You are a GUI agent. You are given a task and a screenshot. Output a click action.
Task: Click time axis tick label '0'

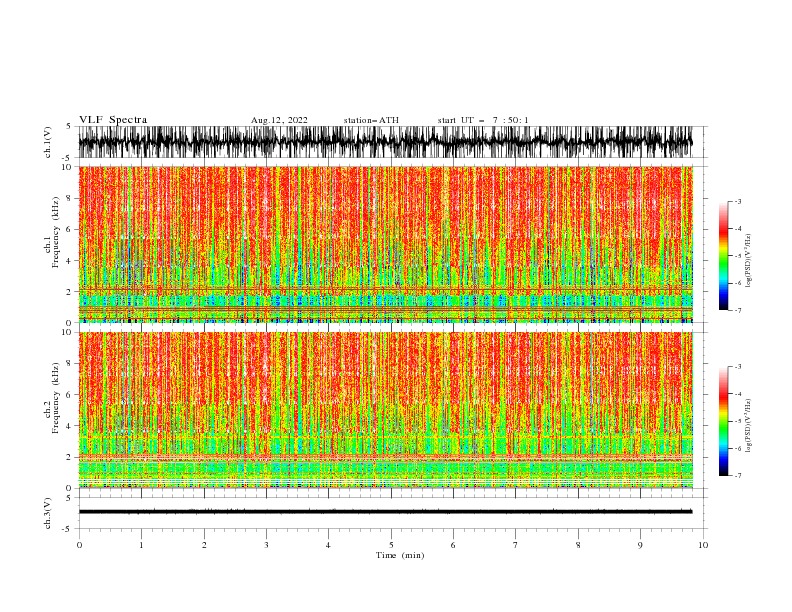[79, 545]
